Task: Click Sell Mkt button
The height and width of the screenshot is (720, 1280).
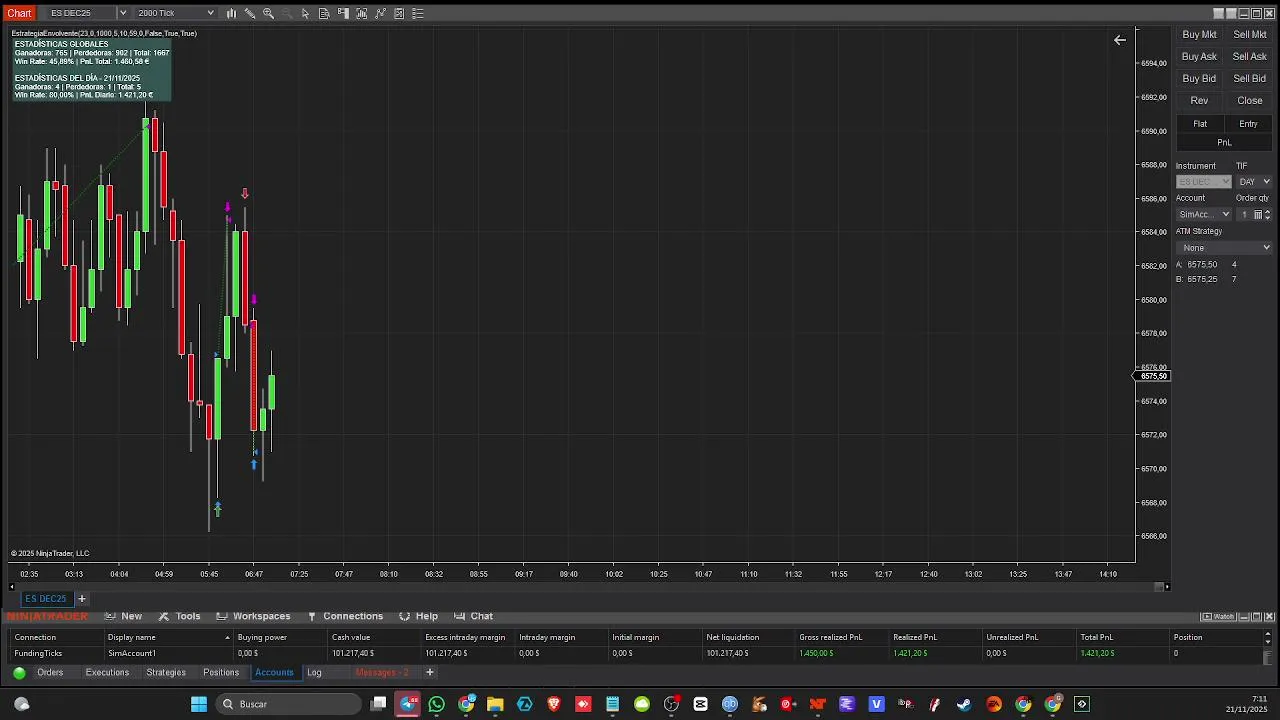Action: click(1250, 35)
